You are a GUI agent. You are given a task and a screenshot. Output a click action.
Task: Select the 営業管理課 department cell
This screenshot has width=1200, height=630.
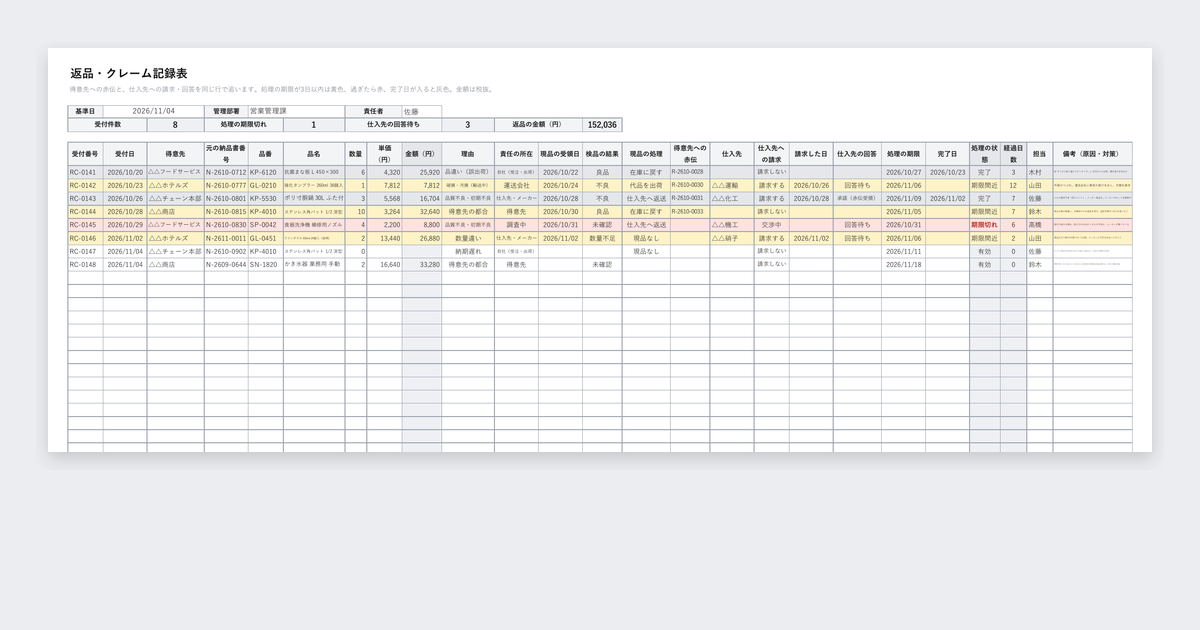(x=296, y=111)
